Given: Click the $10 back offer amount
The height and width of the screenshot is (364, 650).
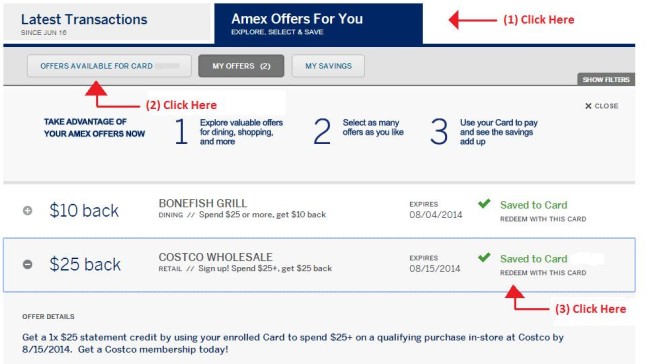Looking at the screenshot, I should pos(84,211).
